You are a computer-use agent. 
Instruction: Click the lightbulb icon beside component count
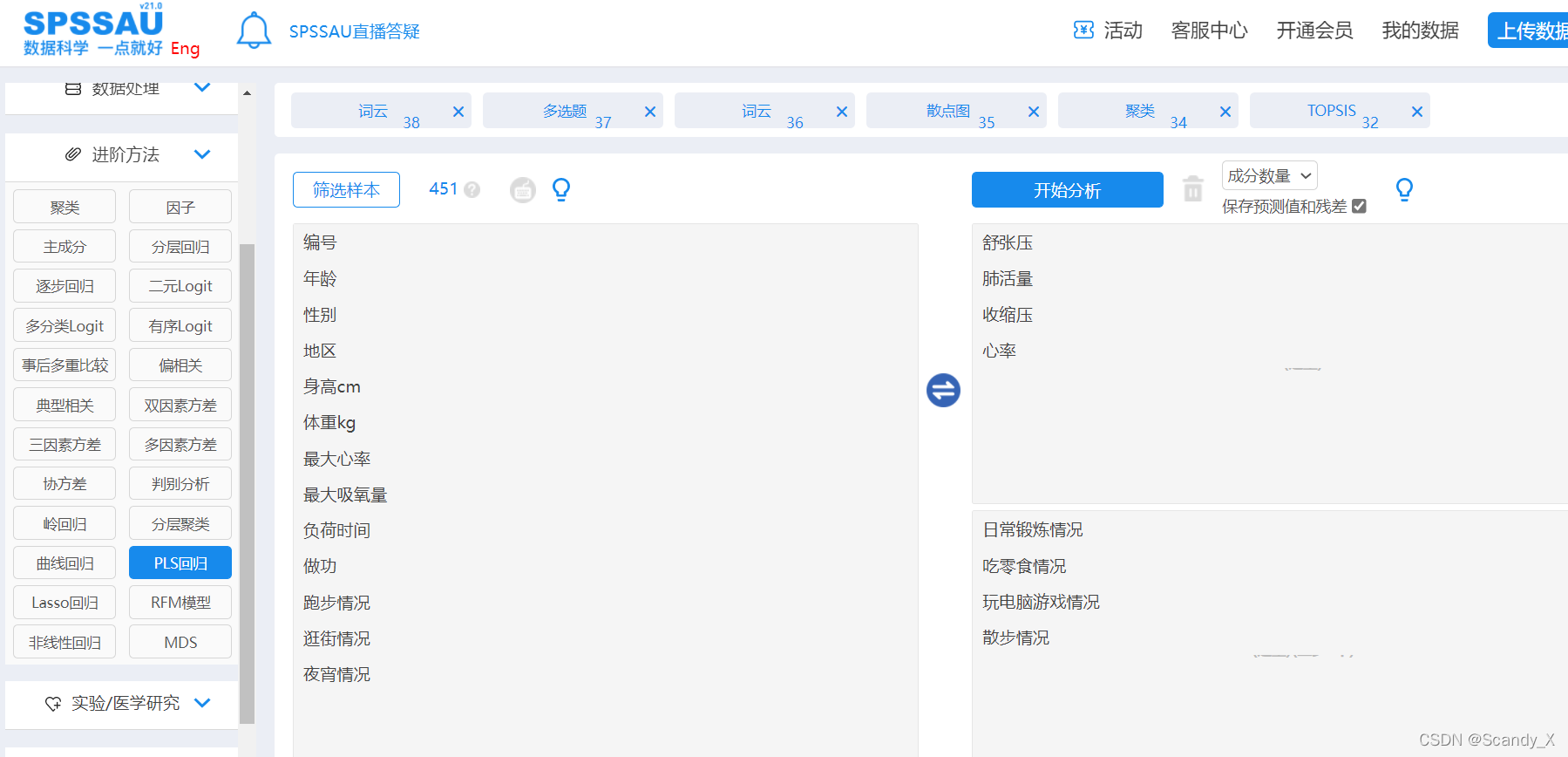click(1404, 189)
